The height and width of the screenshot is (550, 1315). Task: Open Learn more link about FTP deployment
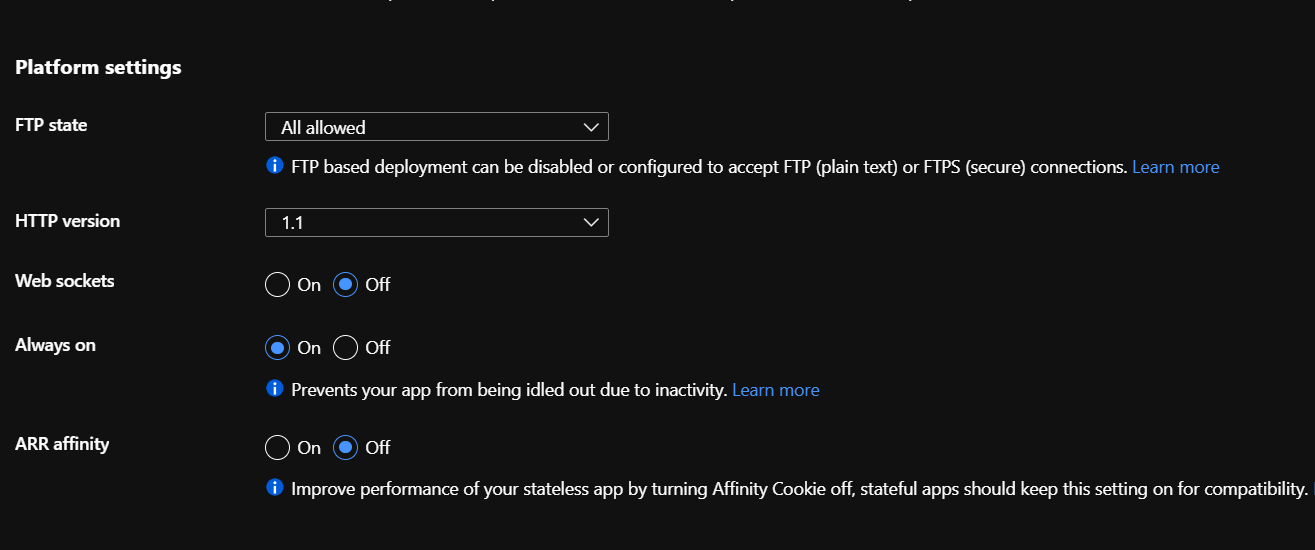click(x=1175, y=167)
